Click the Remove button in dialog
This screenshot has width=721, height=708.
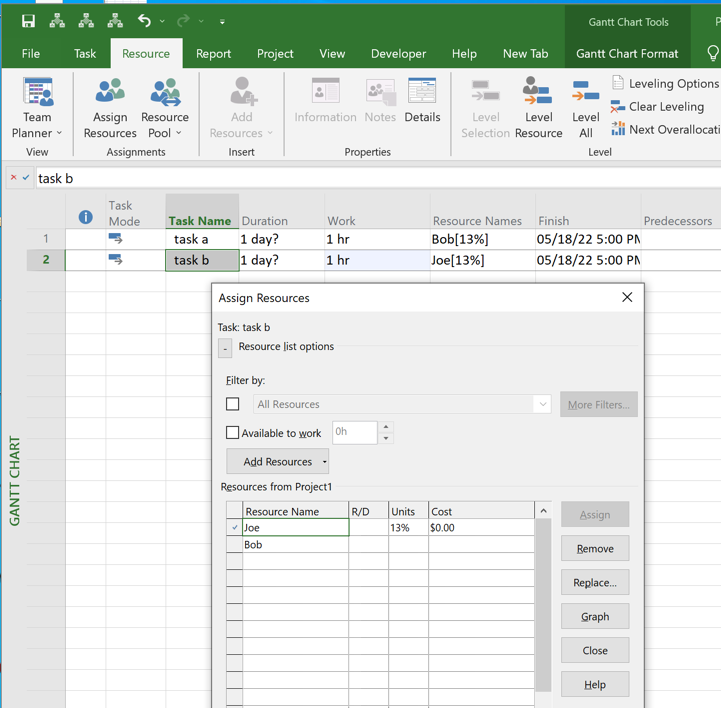click(x=595, y=549)
